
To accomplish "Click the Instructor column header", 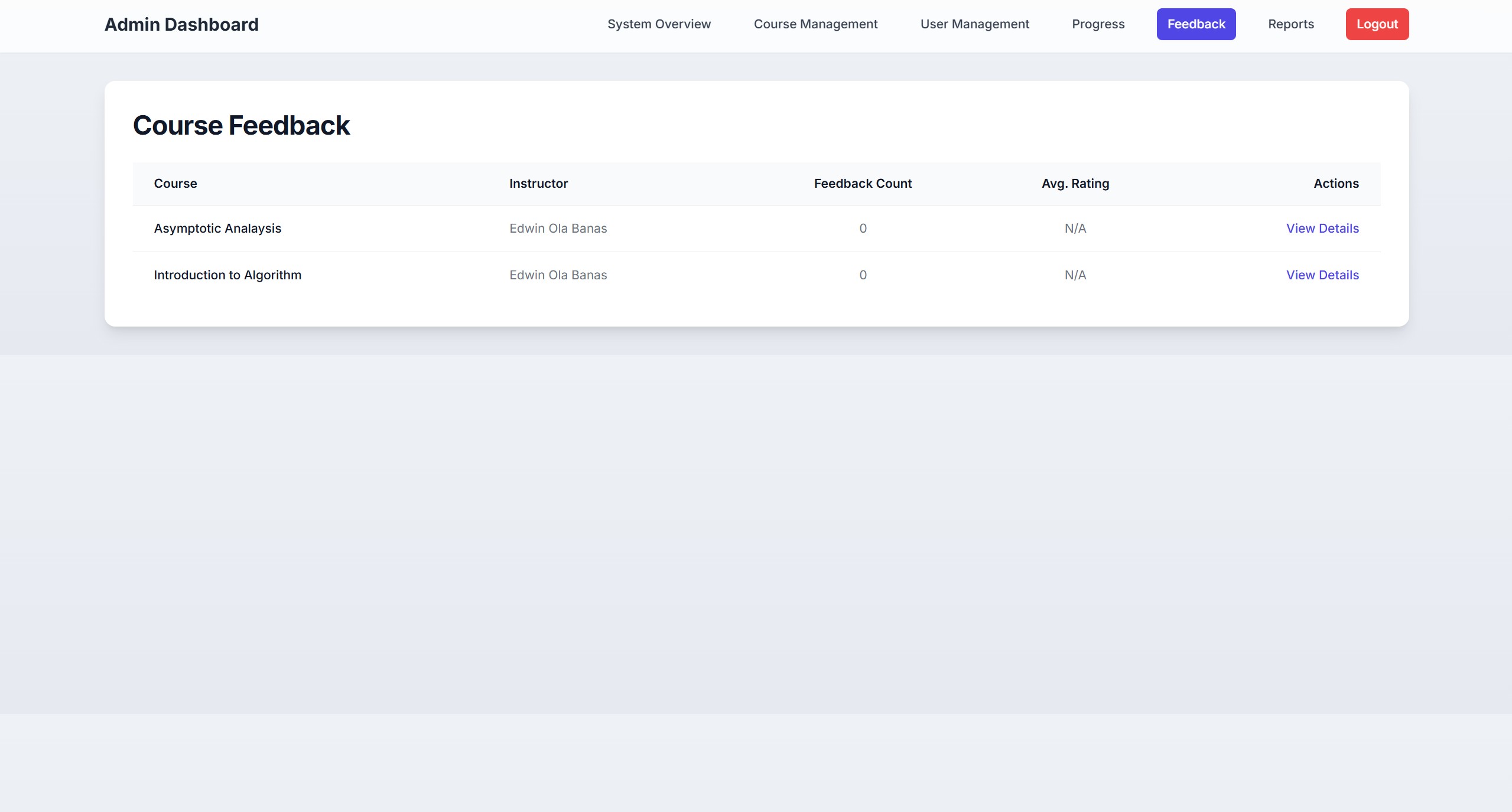I will 538,184.
